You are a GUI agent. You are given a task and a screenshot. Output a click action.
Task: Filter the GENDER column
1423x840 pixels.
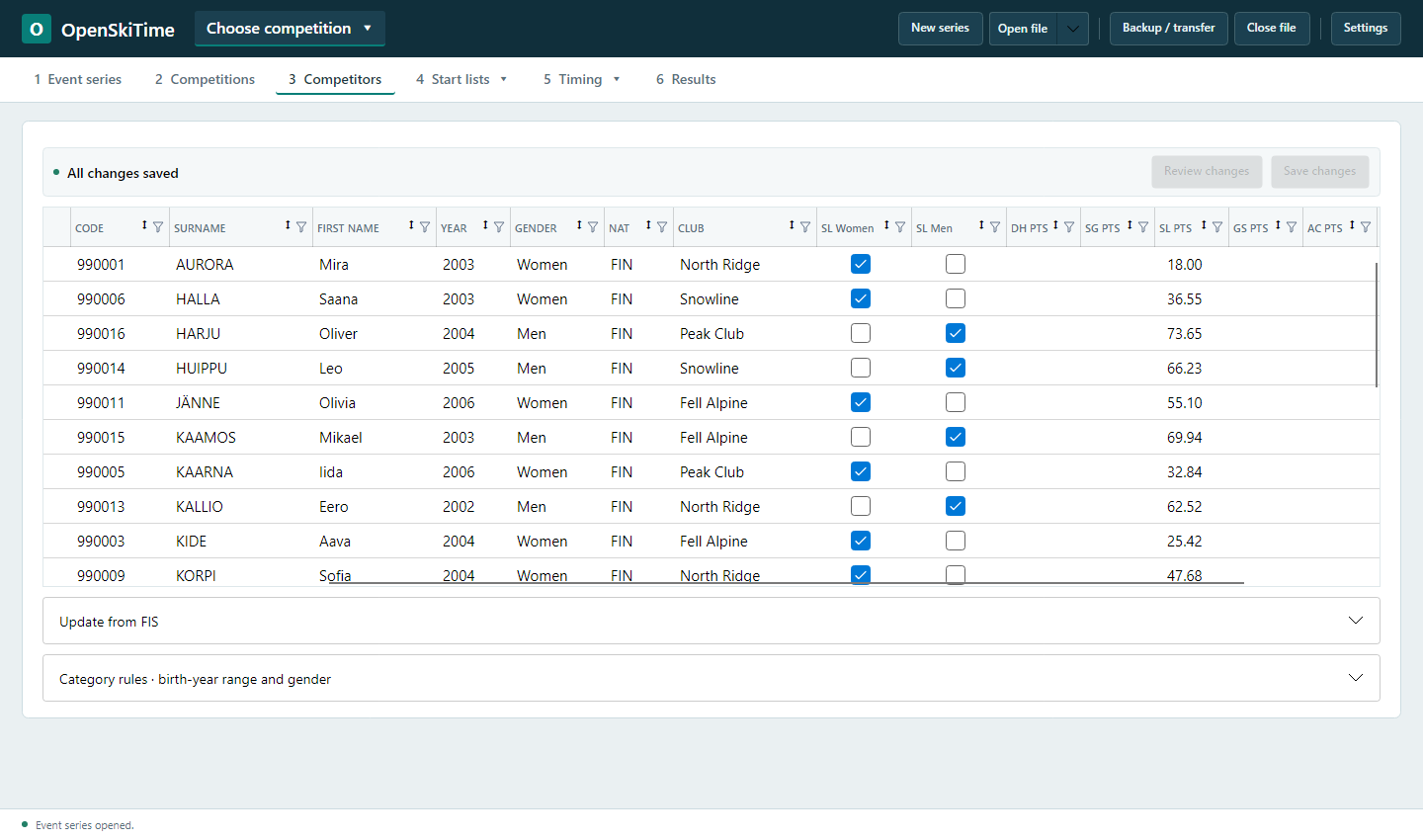point(593,227)
